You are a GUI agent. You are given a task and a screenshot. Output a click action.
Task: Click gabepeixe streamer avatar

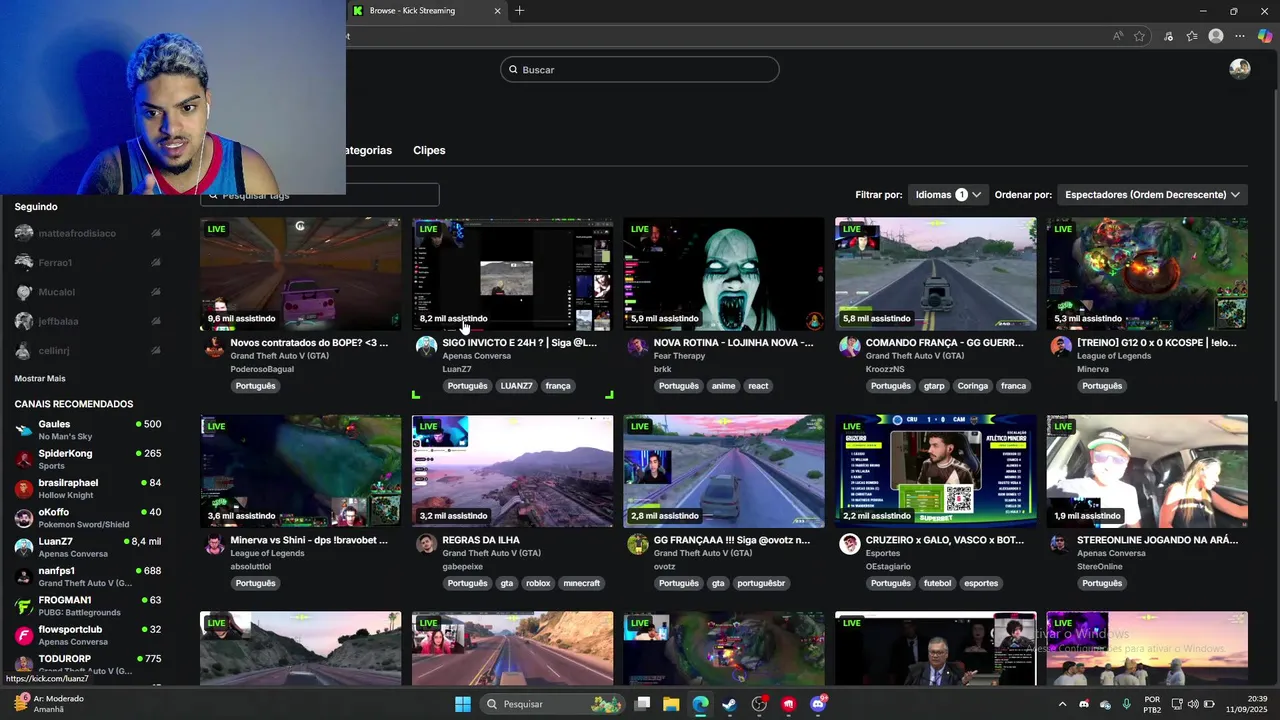point(426,544)
